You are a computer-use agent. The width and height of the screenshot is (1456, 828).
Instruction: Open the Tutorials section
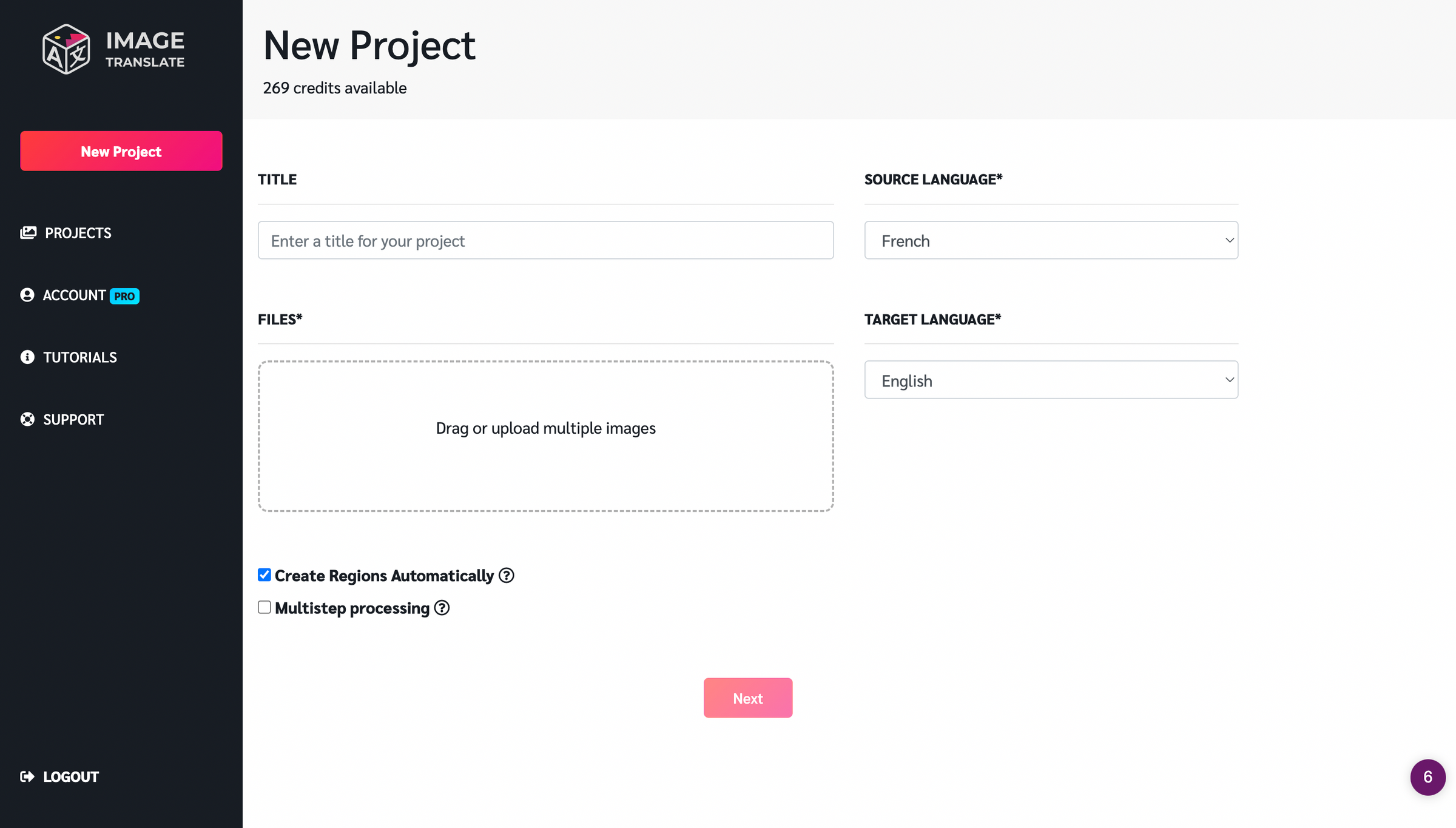(79, 357)
